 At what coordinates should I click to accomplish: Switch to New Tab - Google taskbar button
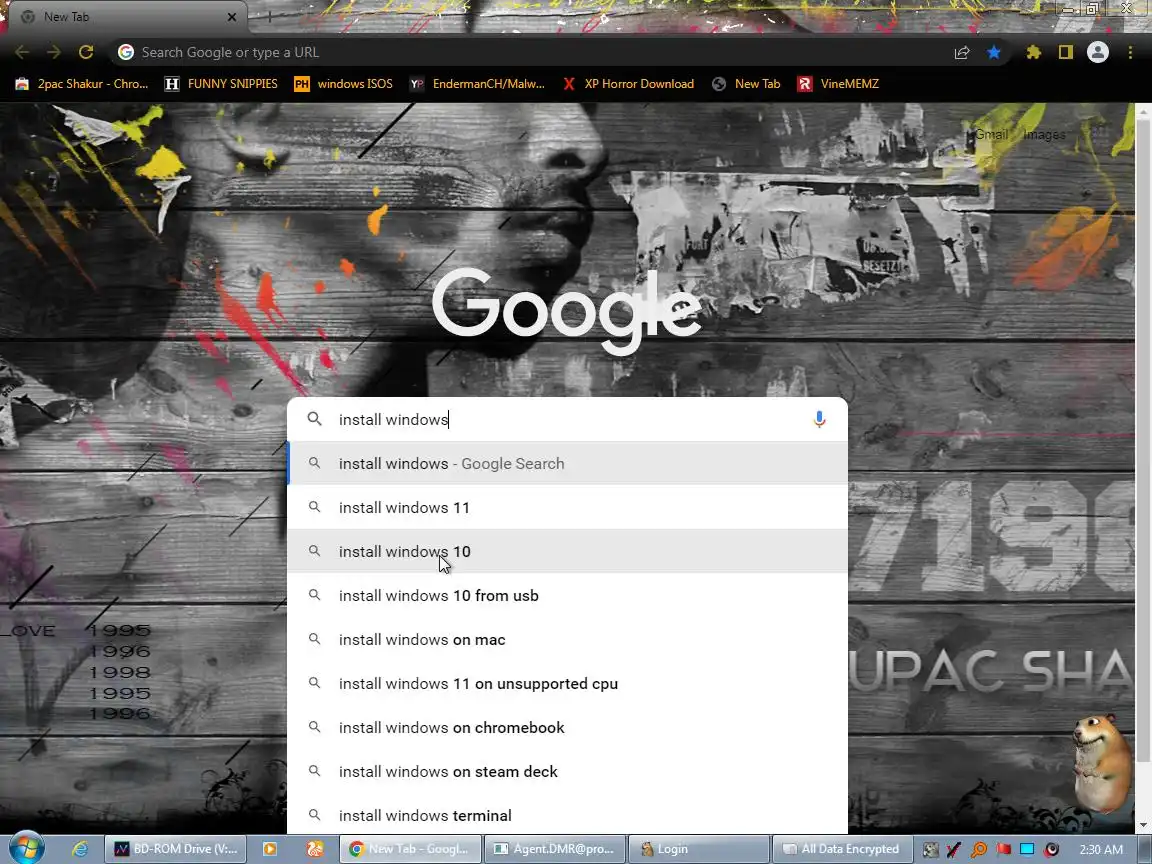pyautogui.click(x=410, y=849)
